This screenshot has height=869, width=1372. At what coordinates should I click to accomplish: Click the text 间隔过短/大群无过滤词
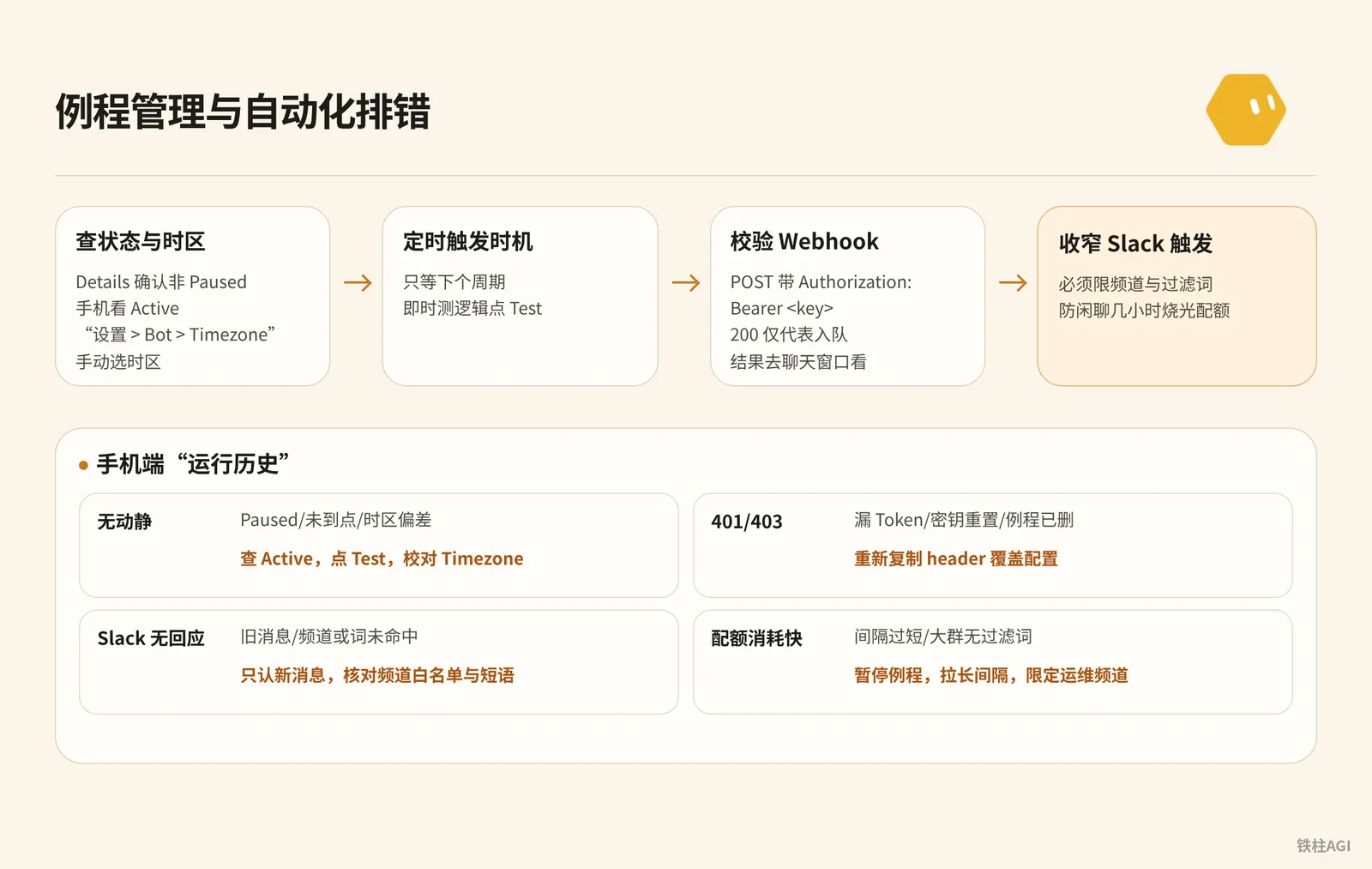[943, 637]
